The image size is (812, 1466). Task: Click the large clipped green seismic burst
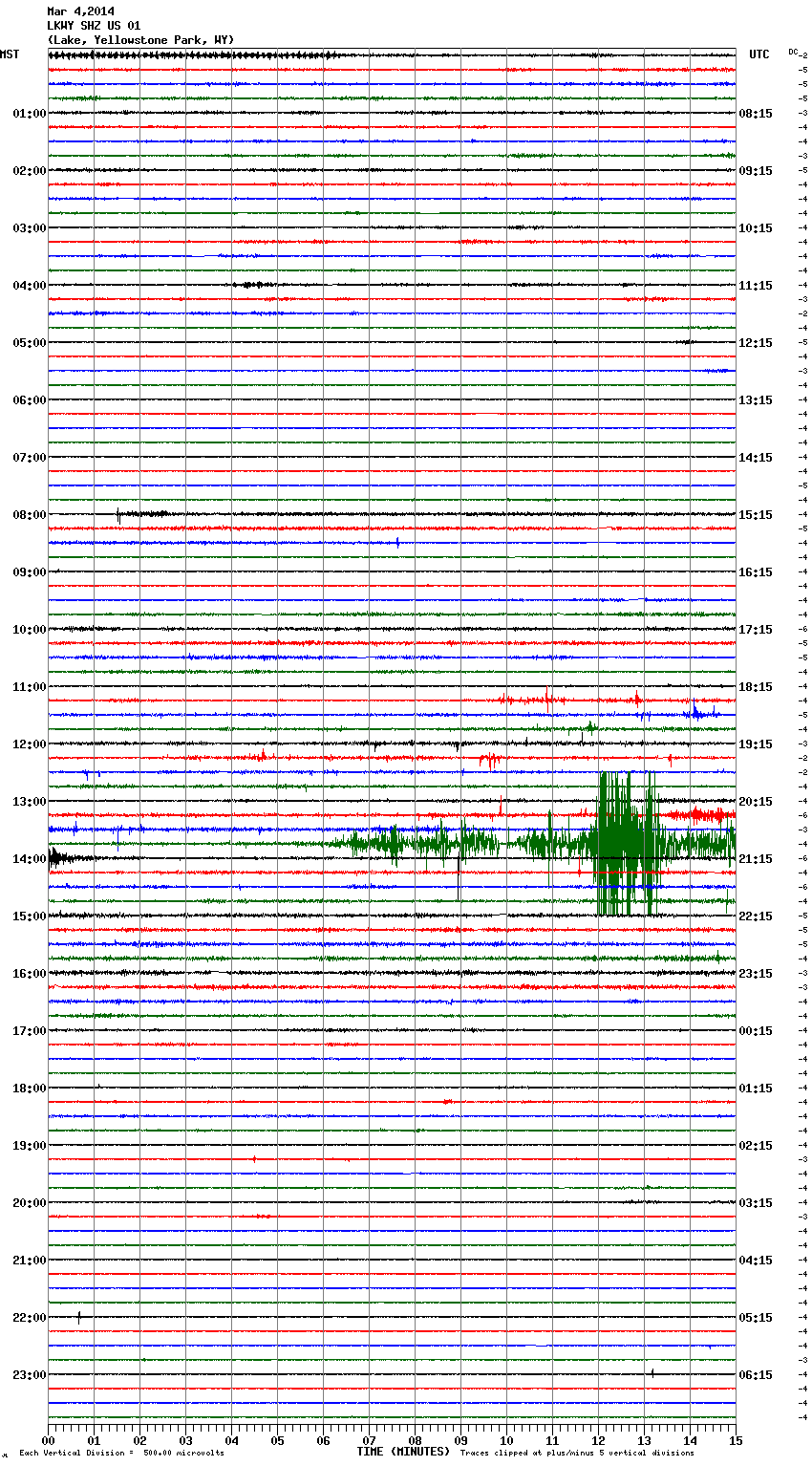tap(627, 844)
